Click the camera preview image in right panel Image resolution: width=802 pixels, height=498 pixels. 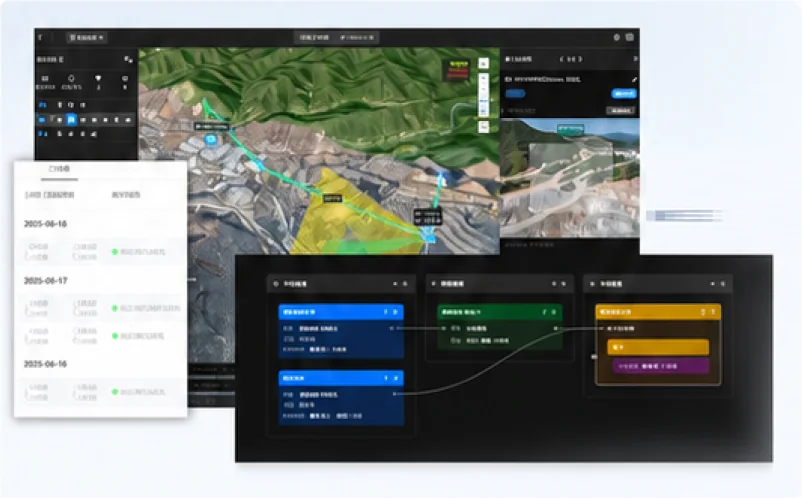tap(569, 178)
